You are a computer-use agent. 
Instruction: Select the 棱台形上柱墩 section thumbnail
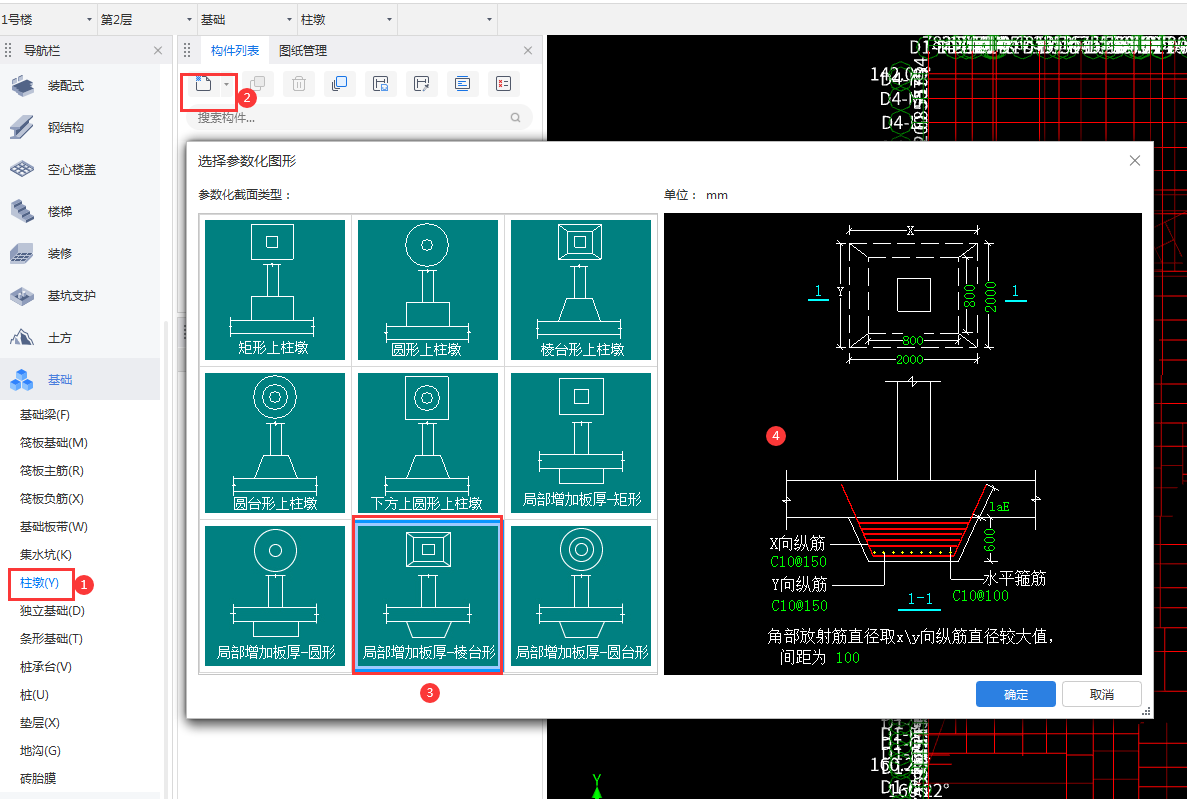point(580,290)
